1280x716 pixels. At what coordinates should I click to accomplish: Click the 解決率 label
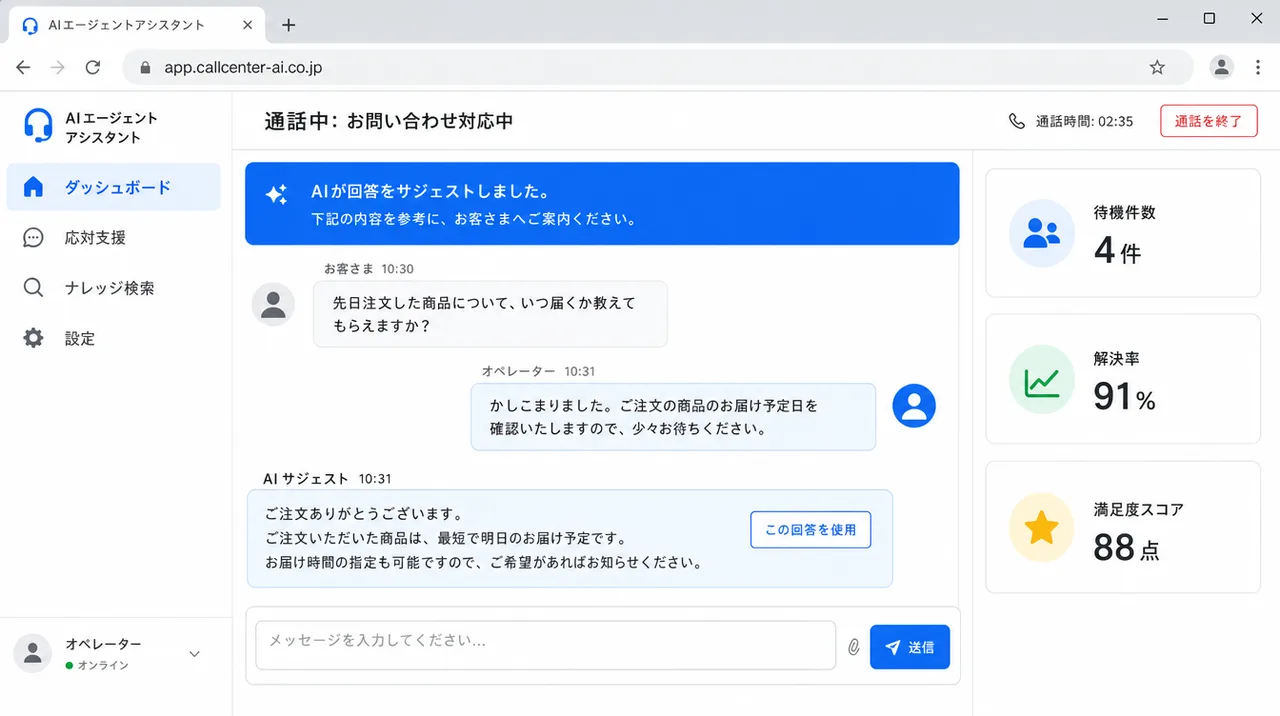pos(1116,358)
